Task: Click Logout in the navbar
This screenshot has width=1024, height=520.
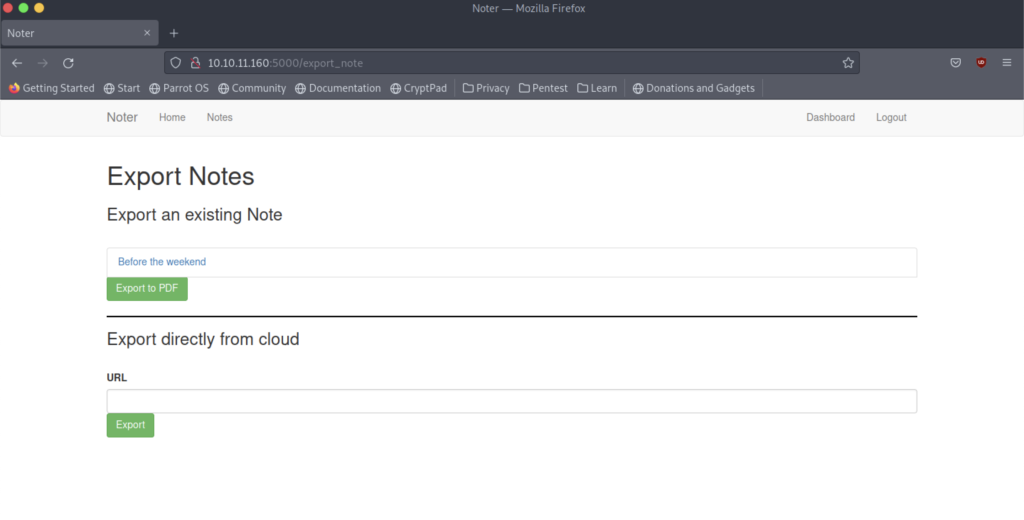Action: coord(891,118)
